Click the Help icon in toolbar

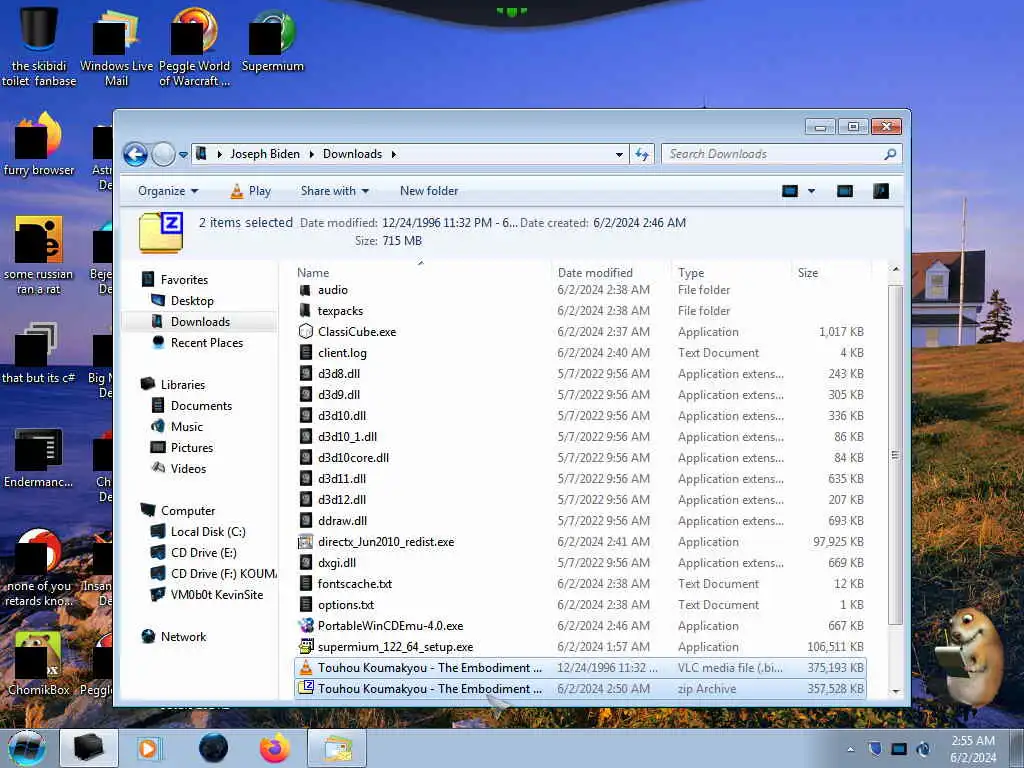tap(880, 191)
